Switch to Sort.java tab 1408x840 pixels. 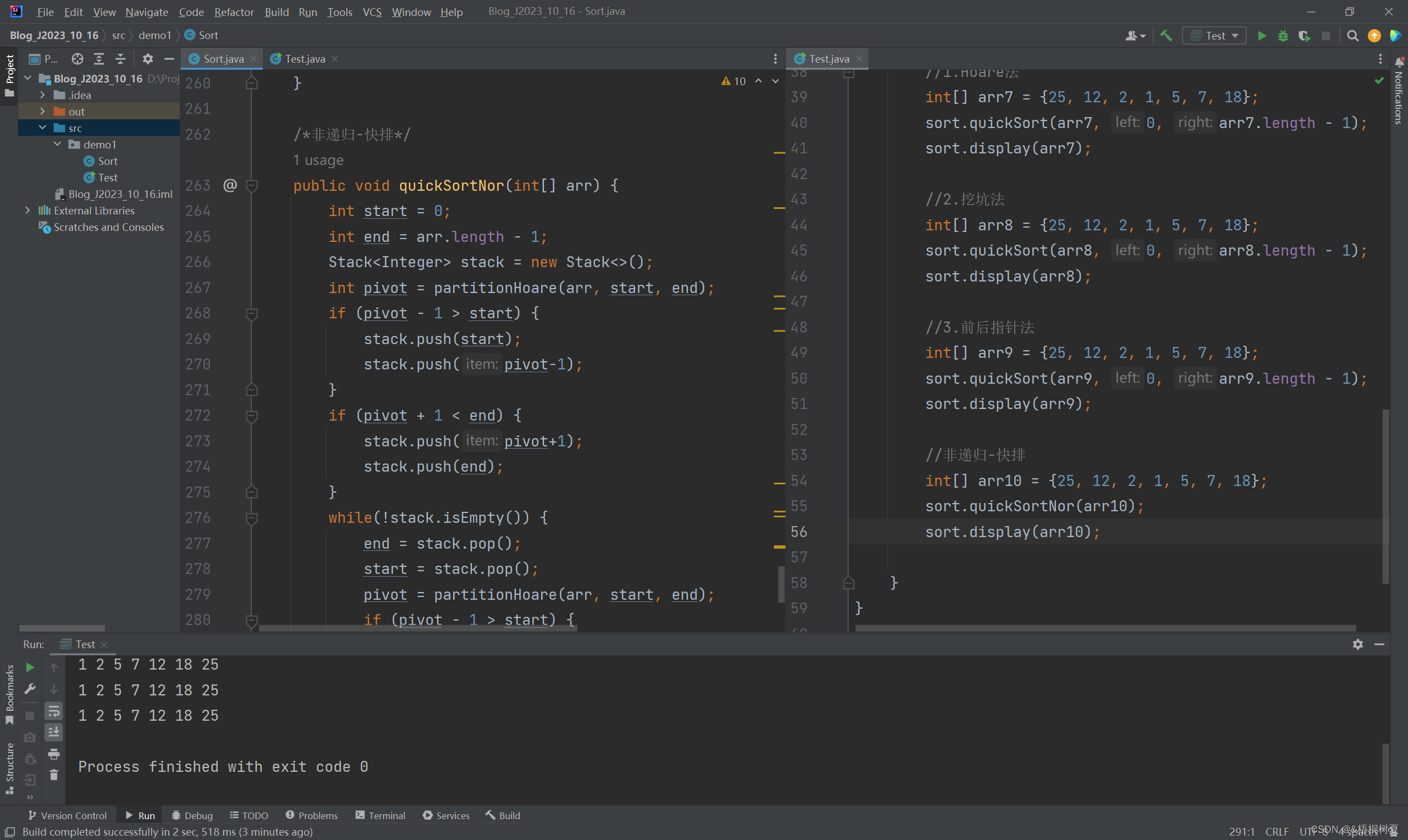point(223,59)
